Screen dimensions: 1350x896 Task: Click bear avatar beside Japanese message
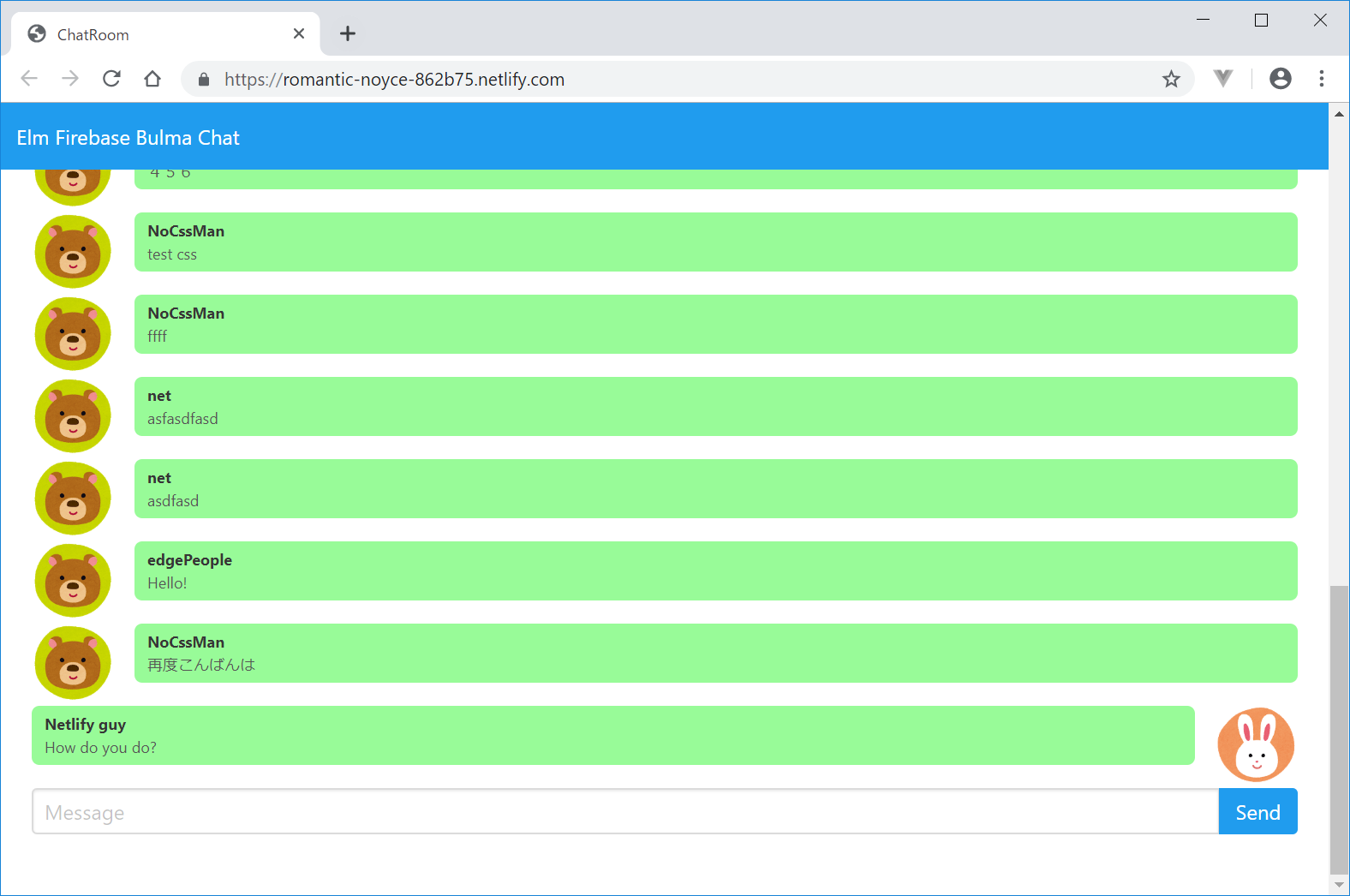73,663
